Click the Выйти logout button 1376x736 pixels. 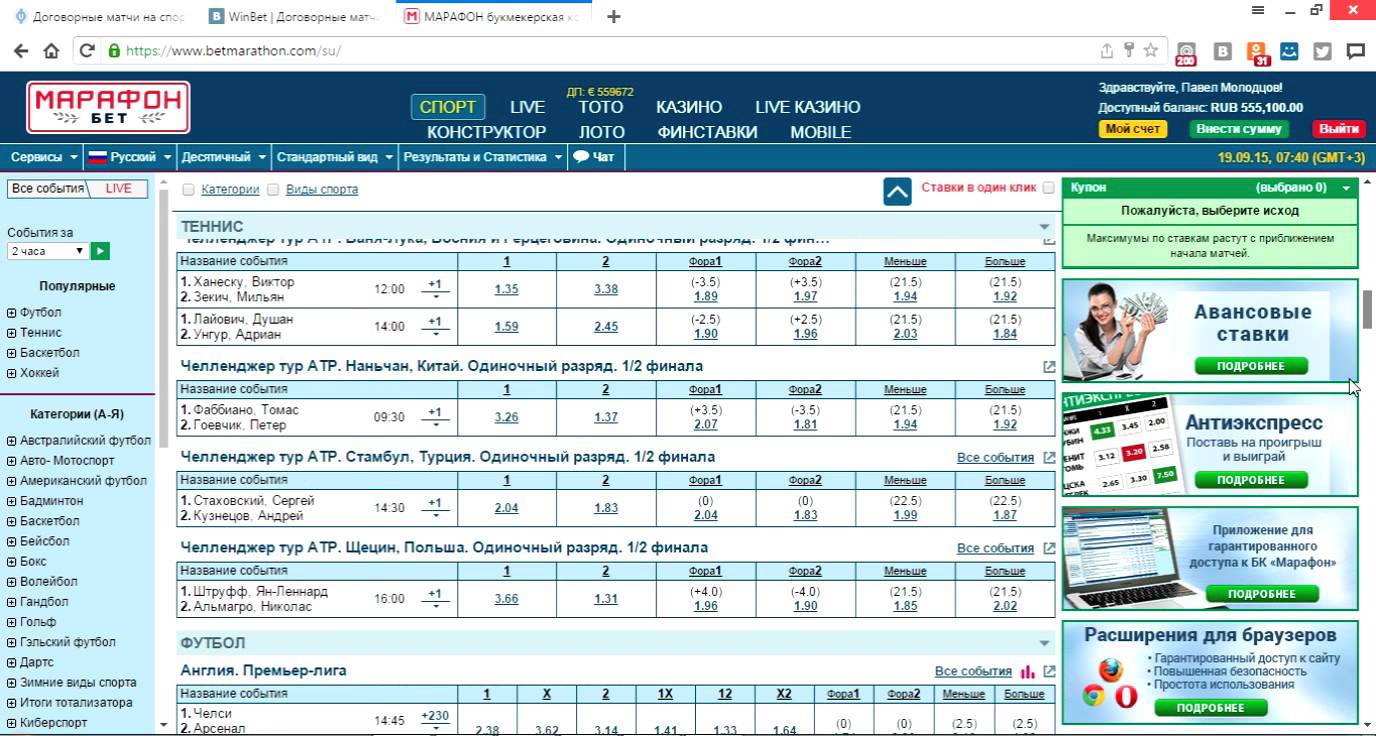tap(1338, 129)
